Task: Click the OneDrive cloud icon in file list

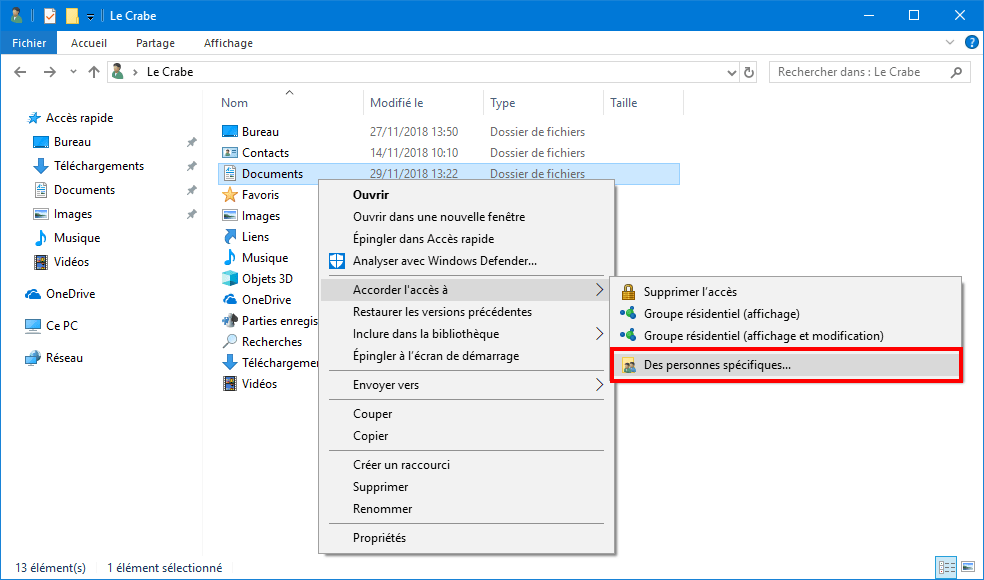Action: [x=230, y=300]
